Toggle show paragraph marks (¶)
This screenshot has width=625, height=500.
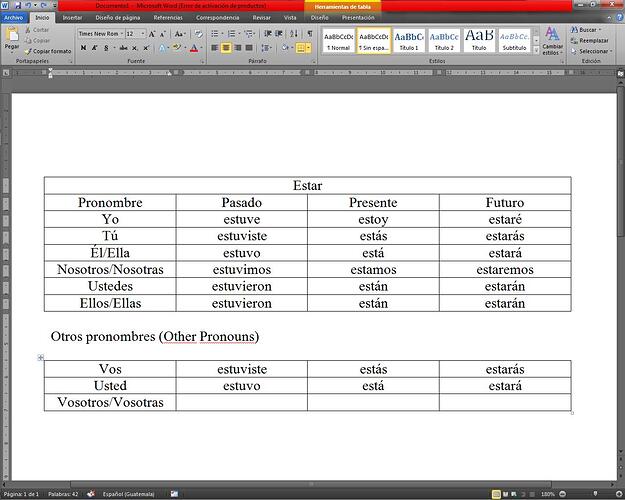[310, 34]
